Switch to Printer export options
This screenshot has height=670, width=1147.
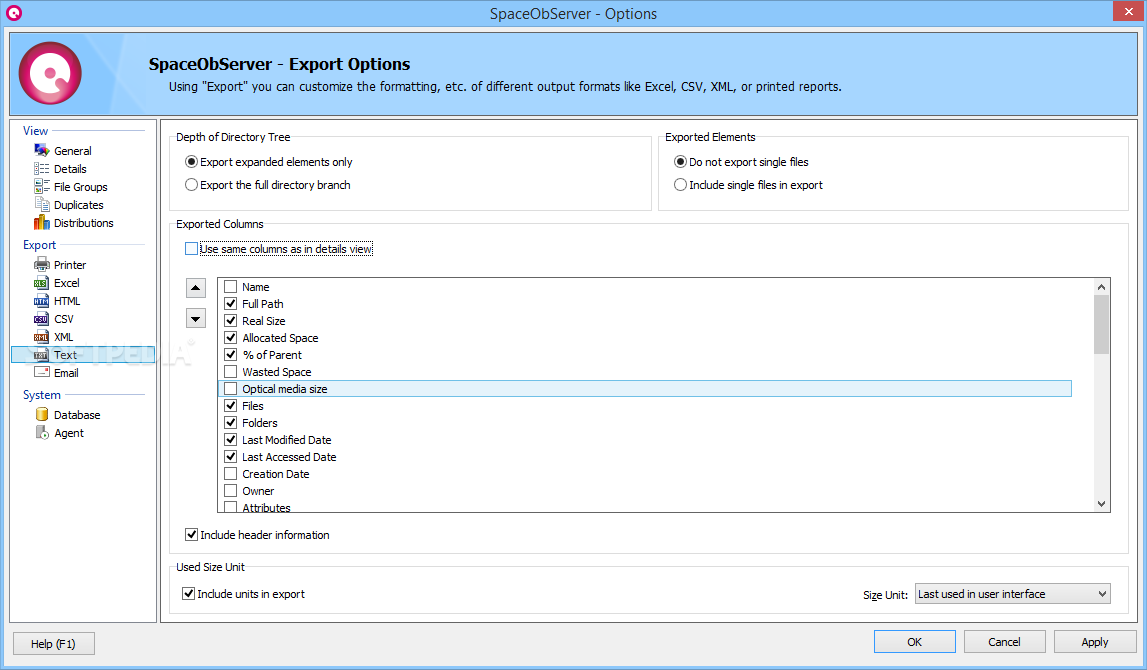click(69, 265)
